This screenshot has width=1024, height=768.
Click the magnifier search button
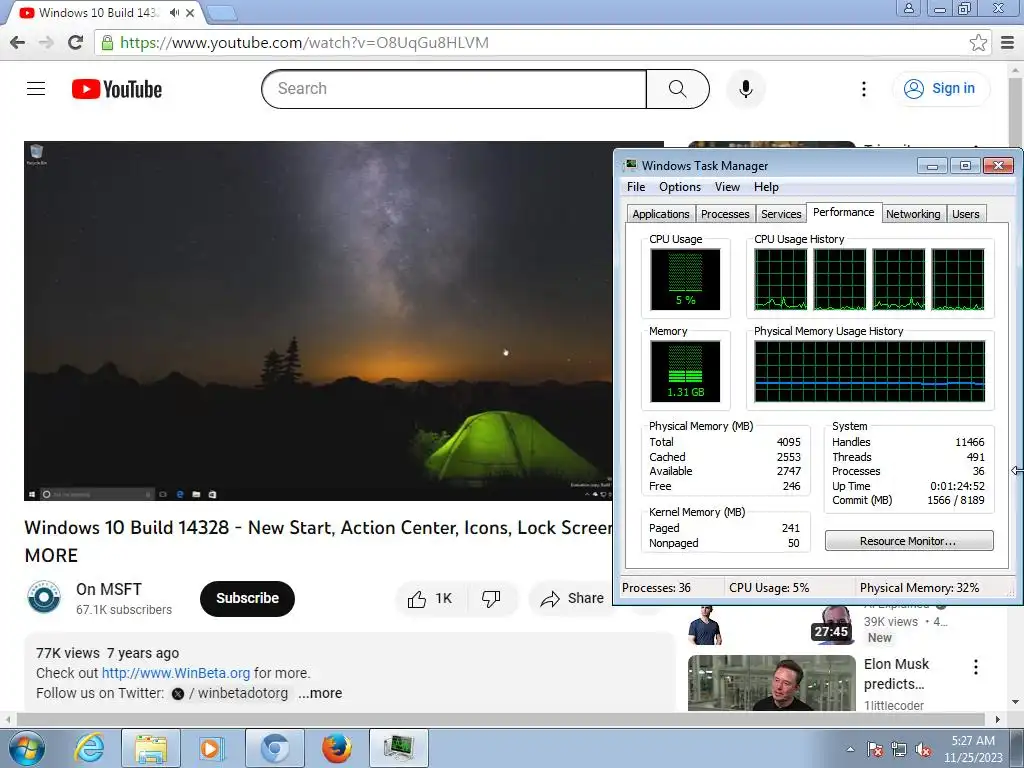tap(677, 89)
